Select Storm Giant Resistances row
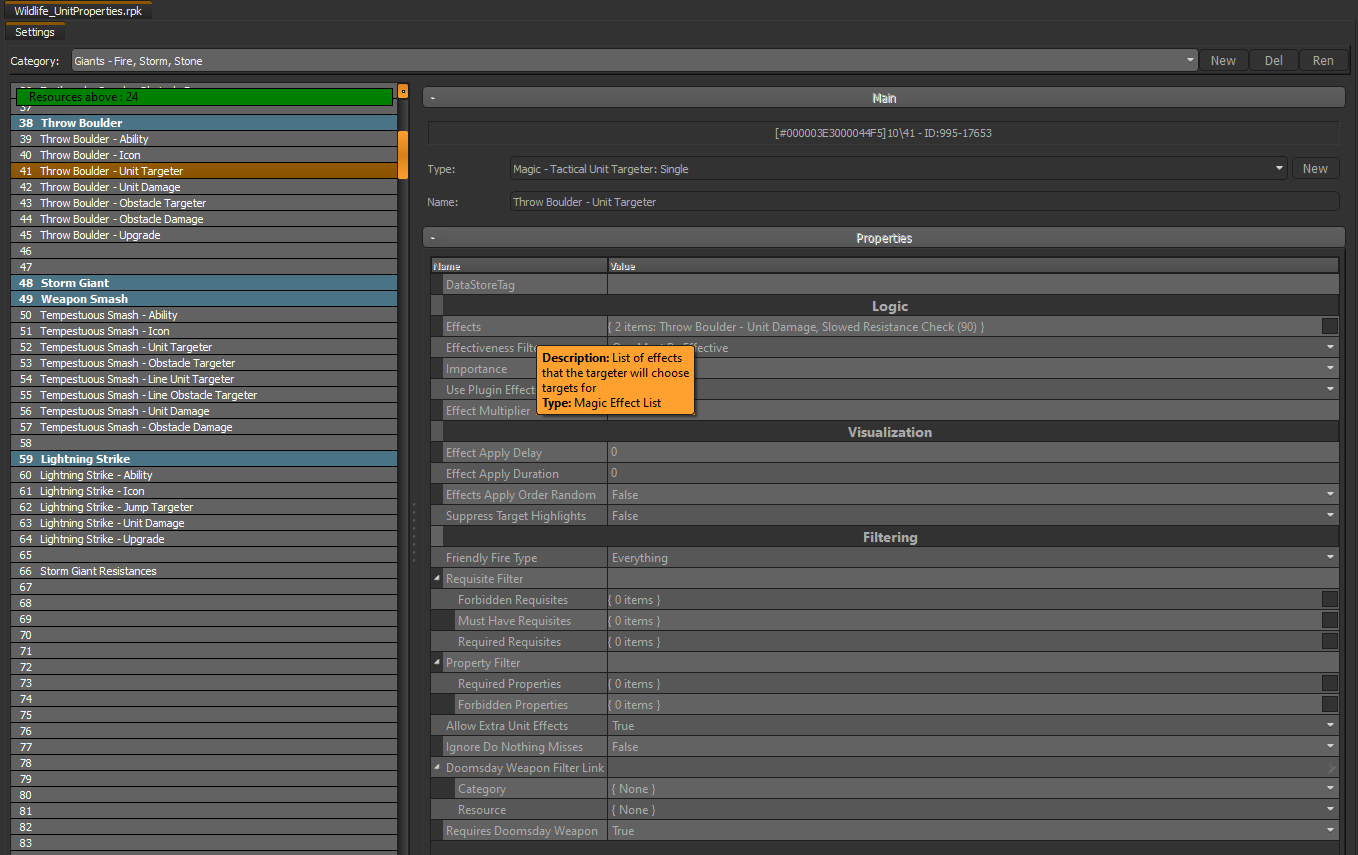This screenshot has width=1358, height=855. click(x=204, y=571)
